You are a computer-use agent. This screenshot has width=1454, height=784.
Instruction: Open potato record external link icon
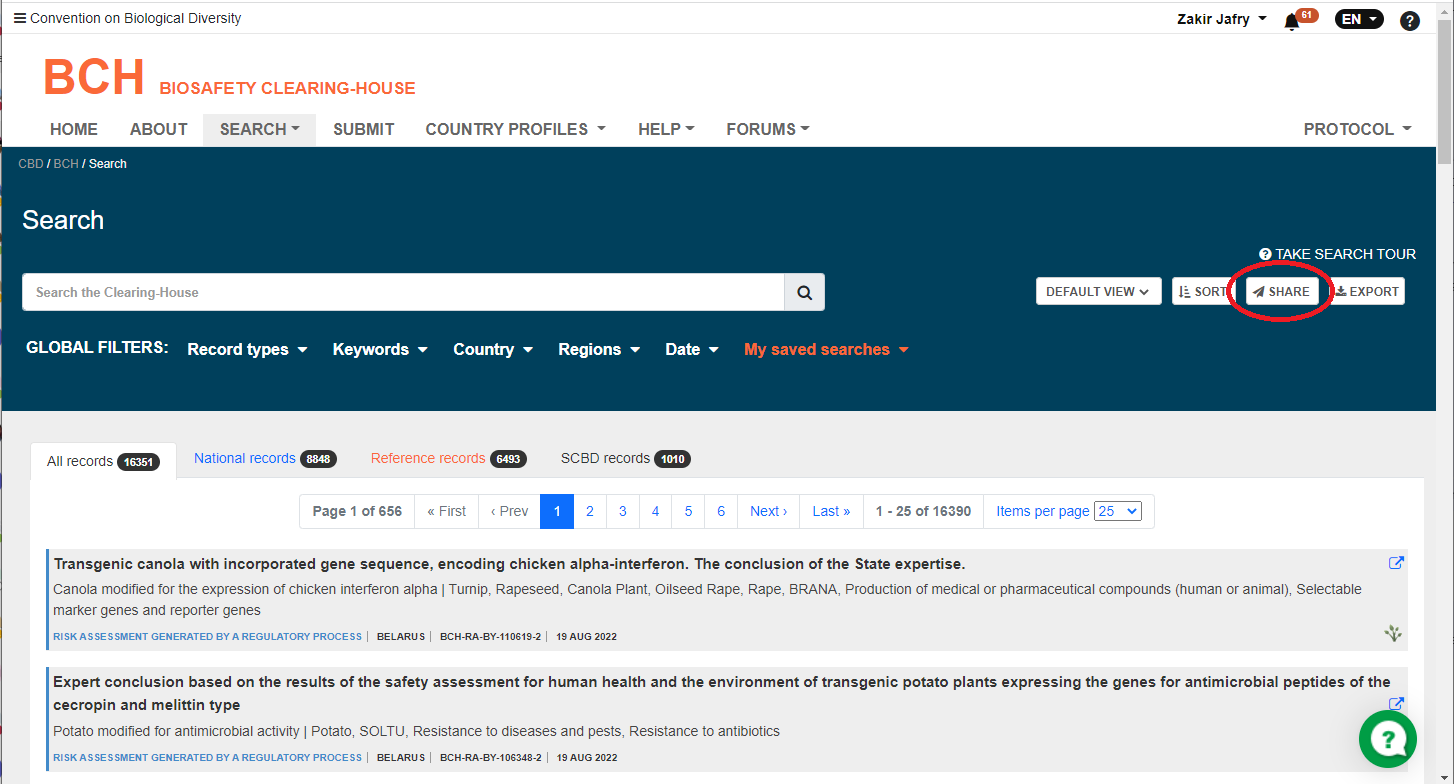coord(1396,704)
